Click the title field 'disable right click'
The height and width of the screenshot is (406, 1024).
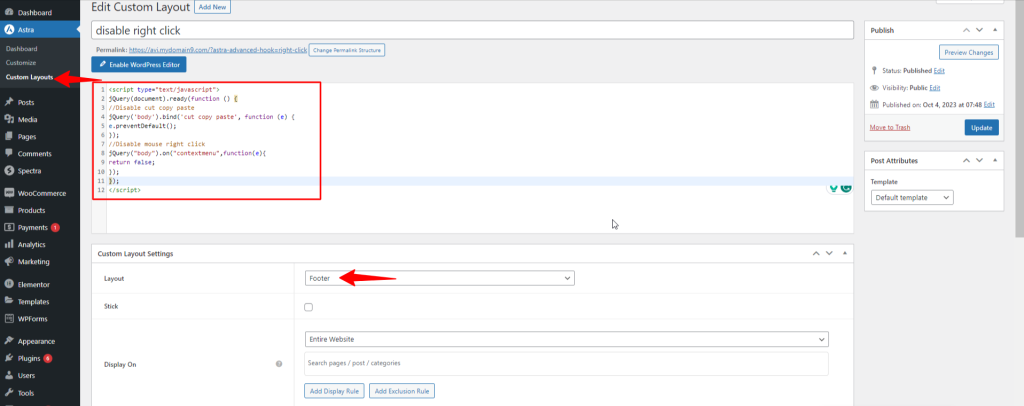tap(472, 30)
